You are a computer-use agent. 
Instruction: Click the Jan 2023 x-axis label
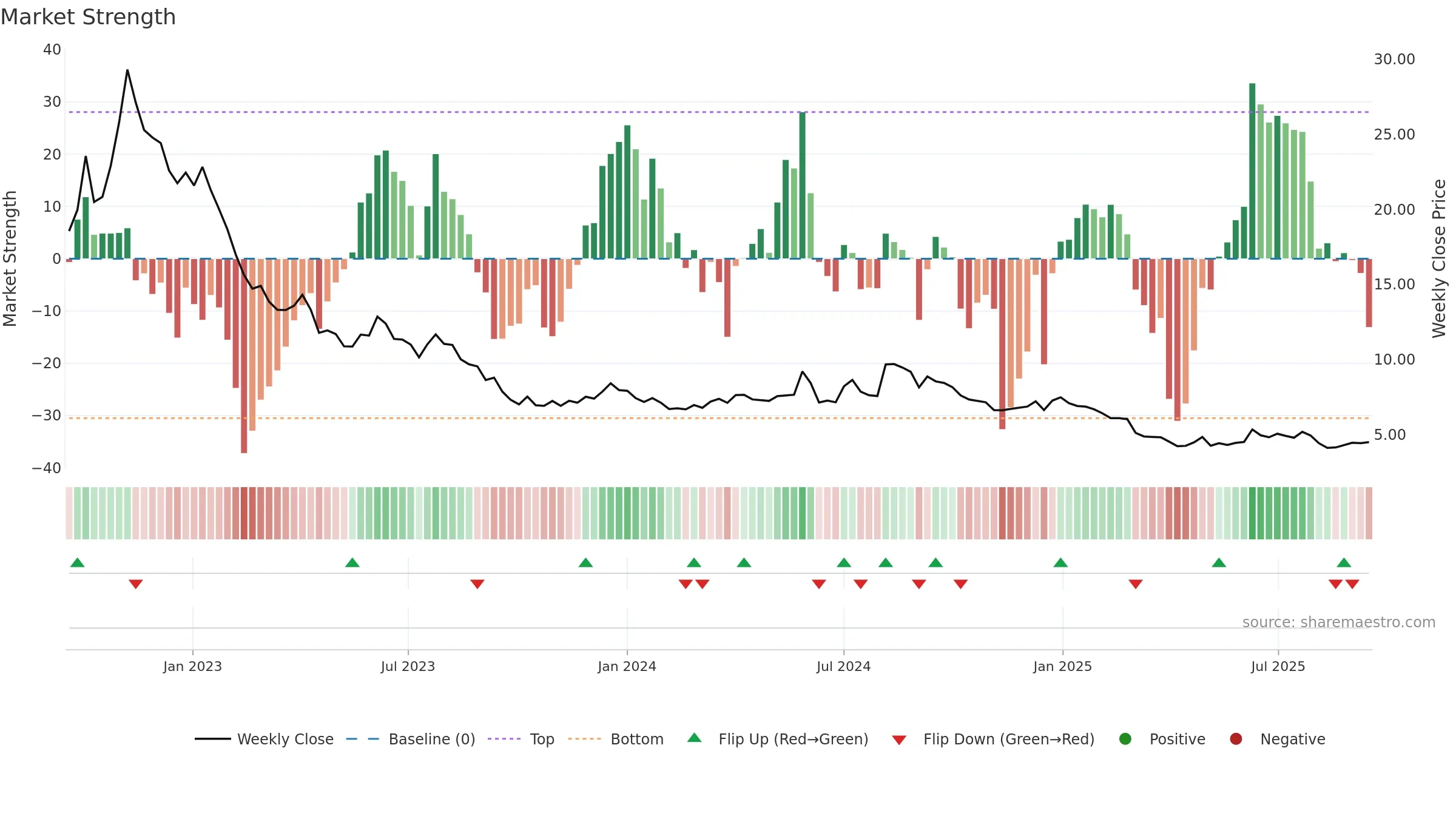[x=192, y=666]
